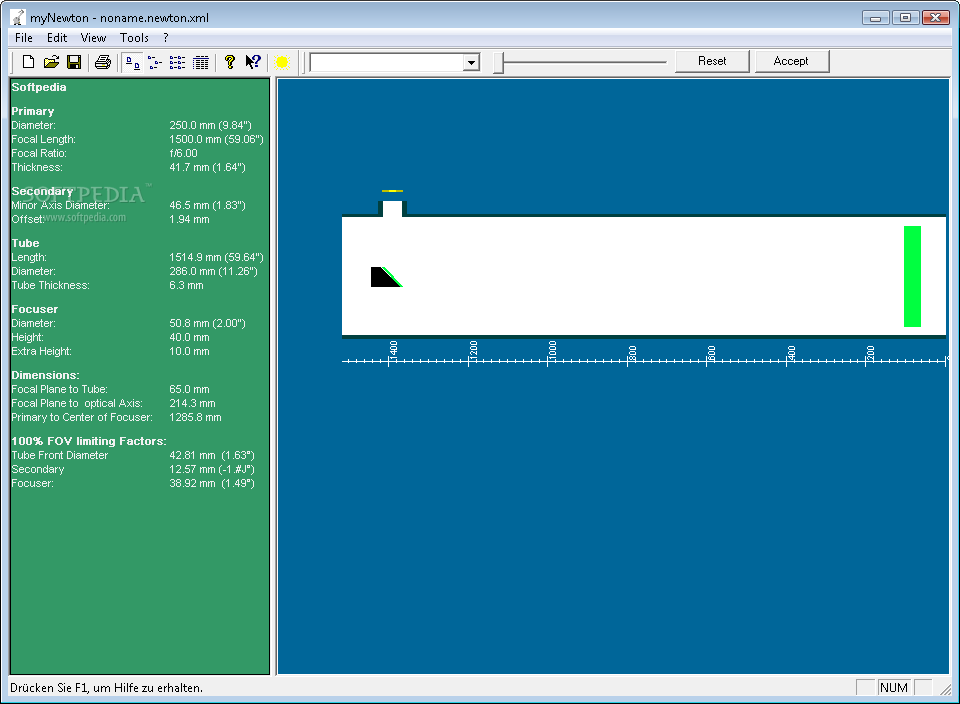Click the Focuser section heading
The image size is (960, 704).
tap(34, 310)
